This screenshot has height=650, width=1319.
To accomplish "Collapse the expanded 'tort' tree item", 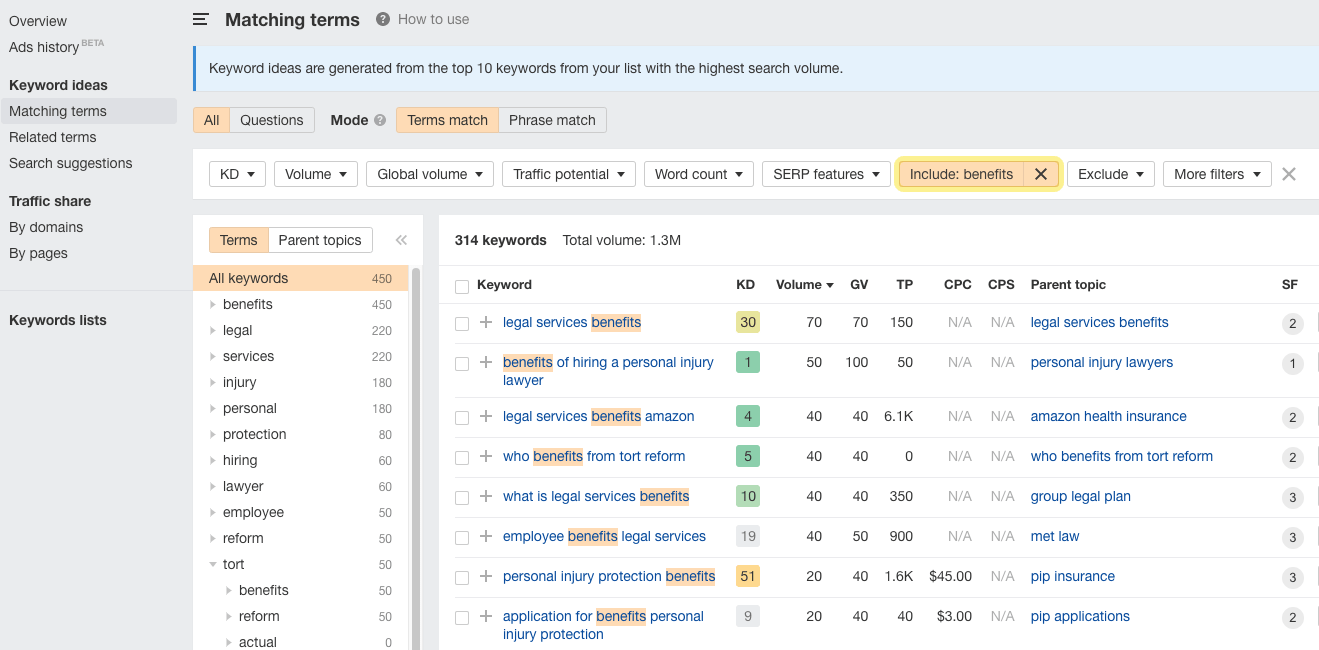I will (212, 564).
